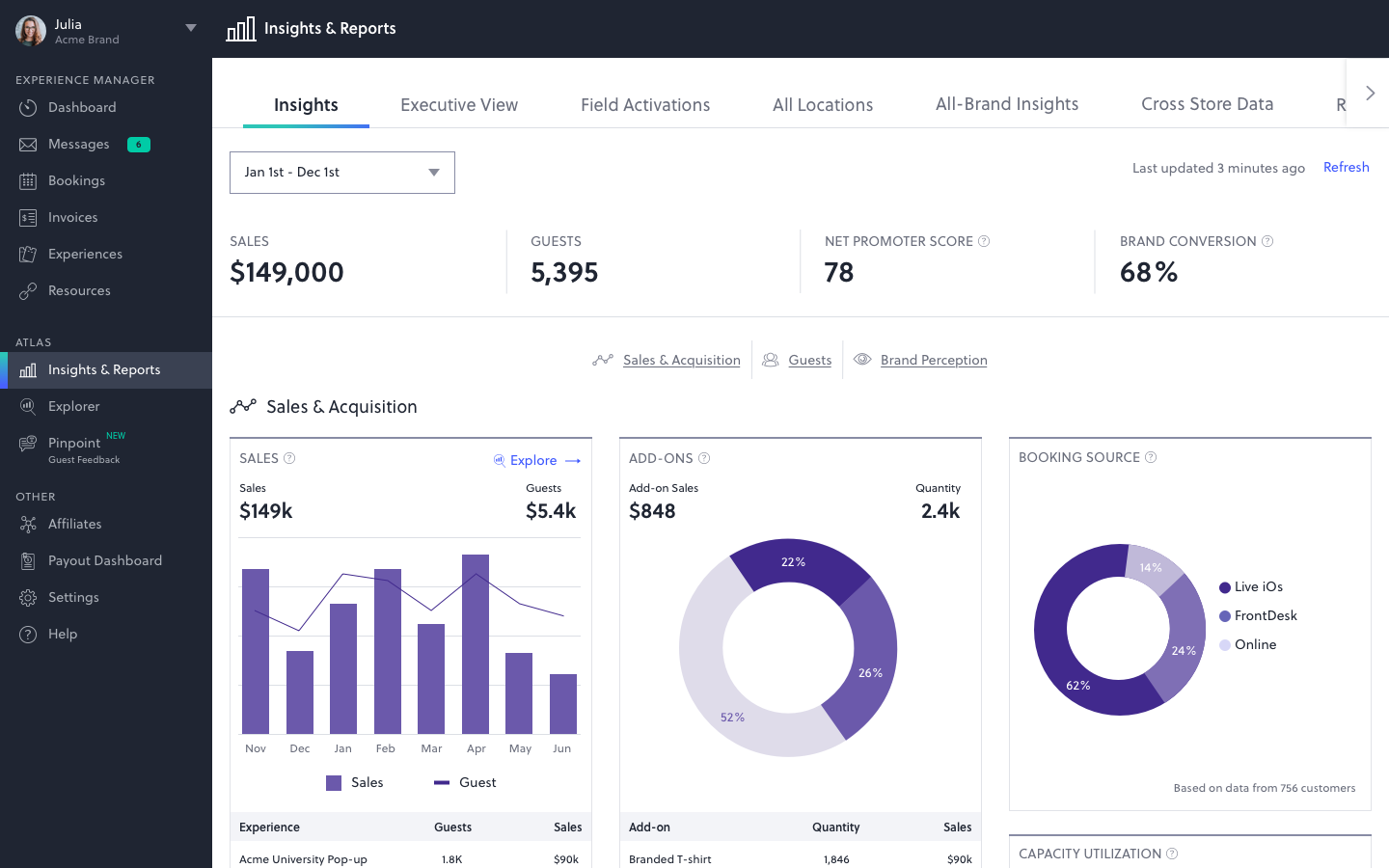This screenshot has width=1389, height=868.
Task: Click the right chevron to reveal more tabs
Action: (x=1371, y=93)
